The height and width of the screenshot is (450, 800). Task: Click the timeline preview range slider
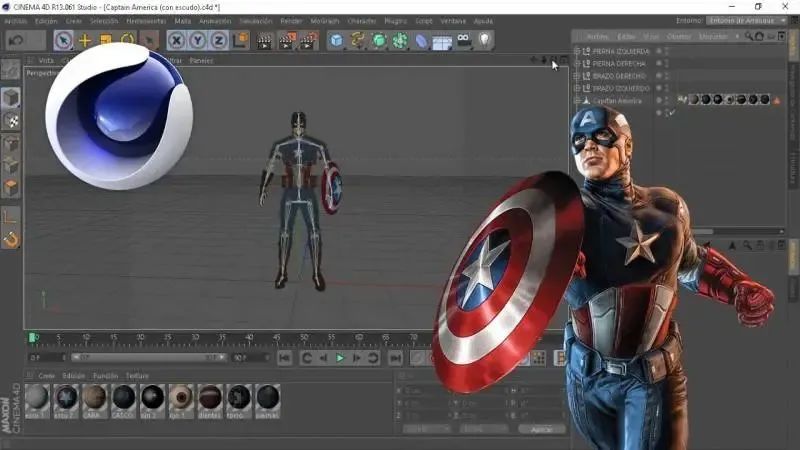pos(148,358)
